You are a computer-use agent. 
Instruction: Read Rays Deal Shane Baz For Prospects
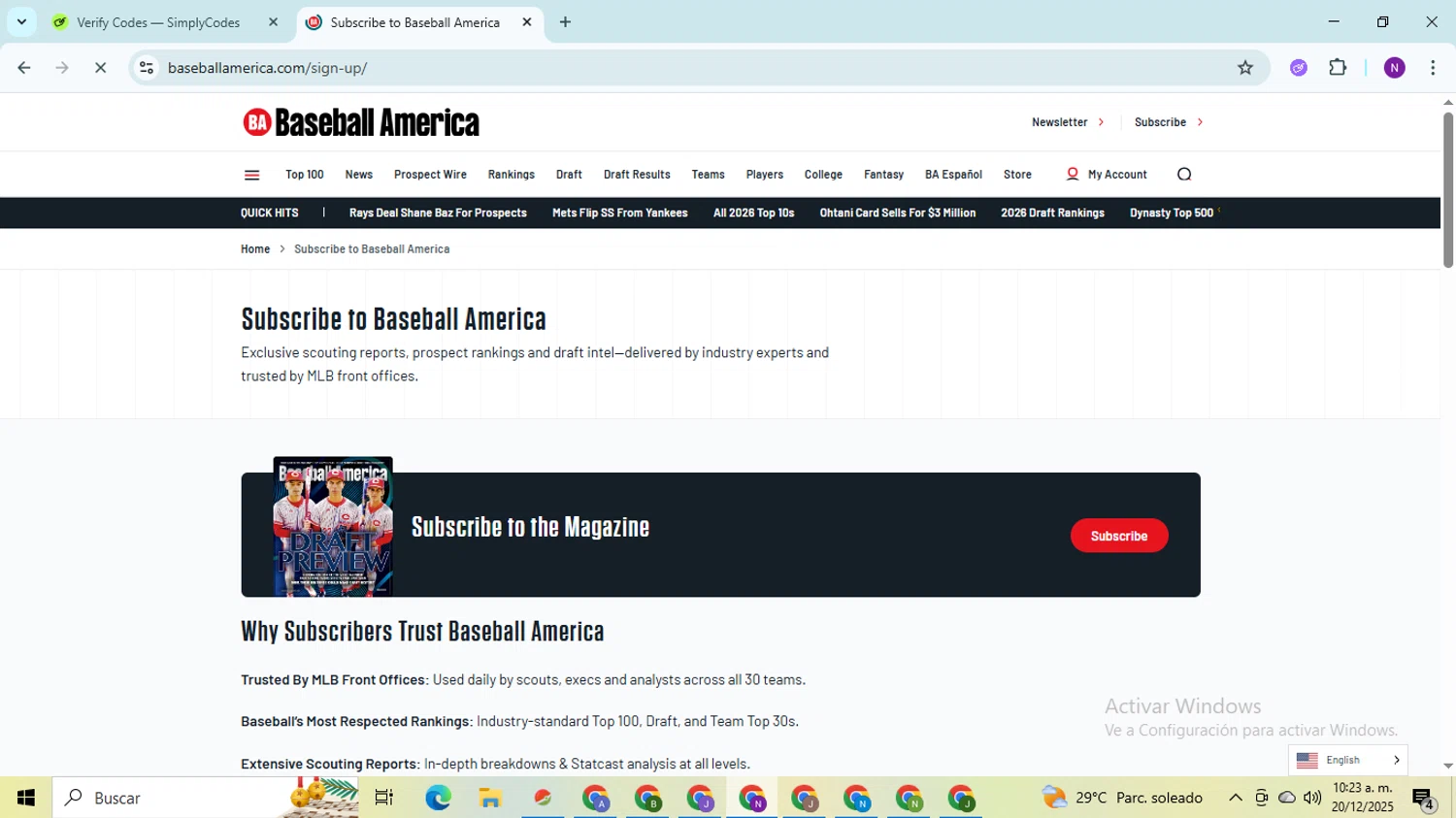pyautogui.click(x=438, y=213)
